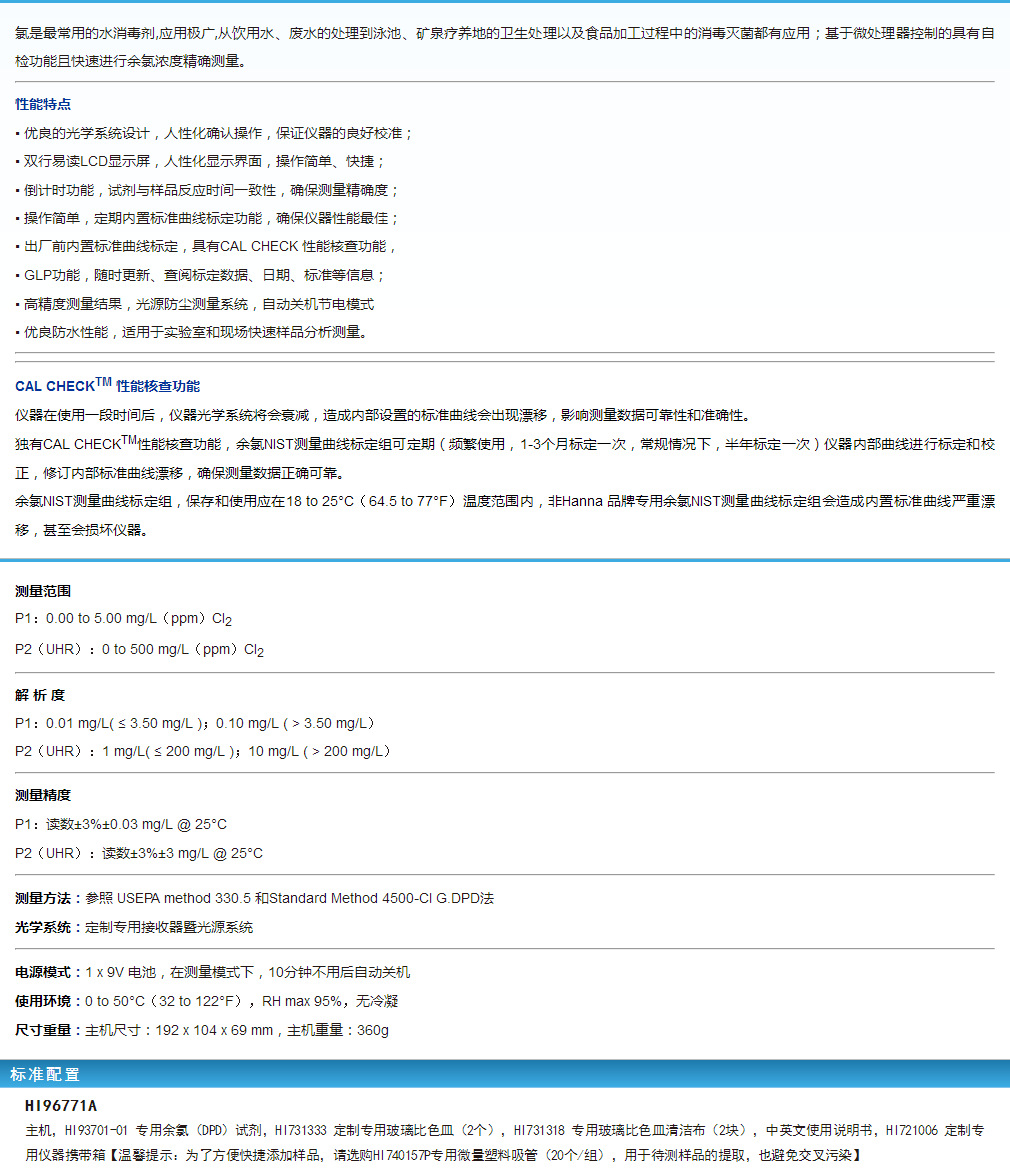
Task: Click the bullet about 优良的光学系统设计
Action: (214, 134)
